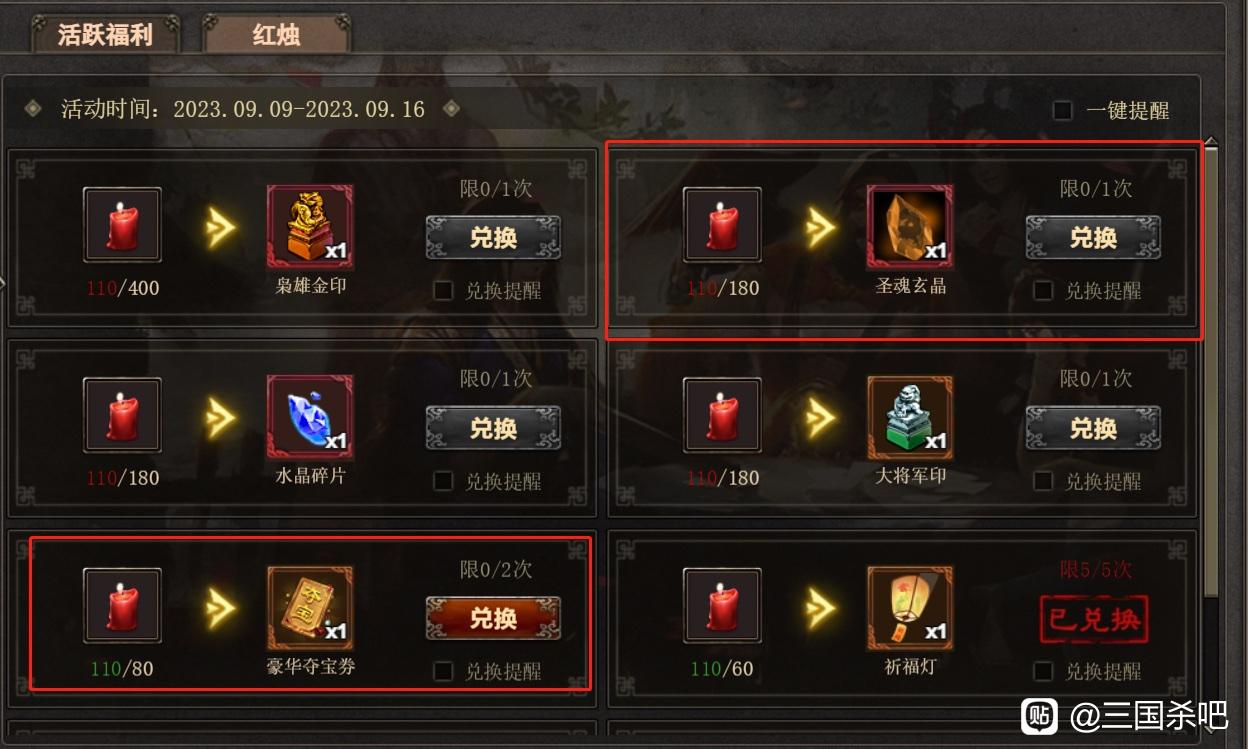Click the red candle icon showing 110/400
The image size is (1248, 749).
point(122,227)
